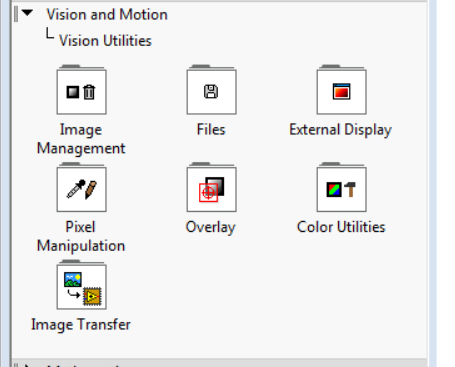Click the Vision Utilities breadcrumb label
This screenshot has height=367, width=455.
tap(105, 41)
